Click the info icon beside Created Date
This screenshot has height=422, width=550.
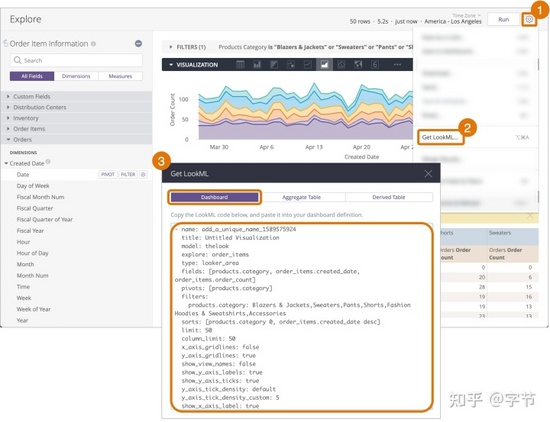[48, 162]
